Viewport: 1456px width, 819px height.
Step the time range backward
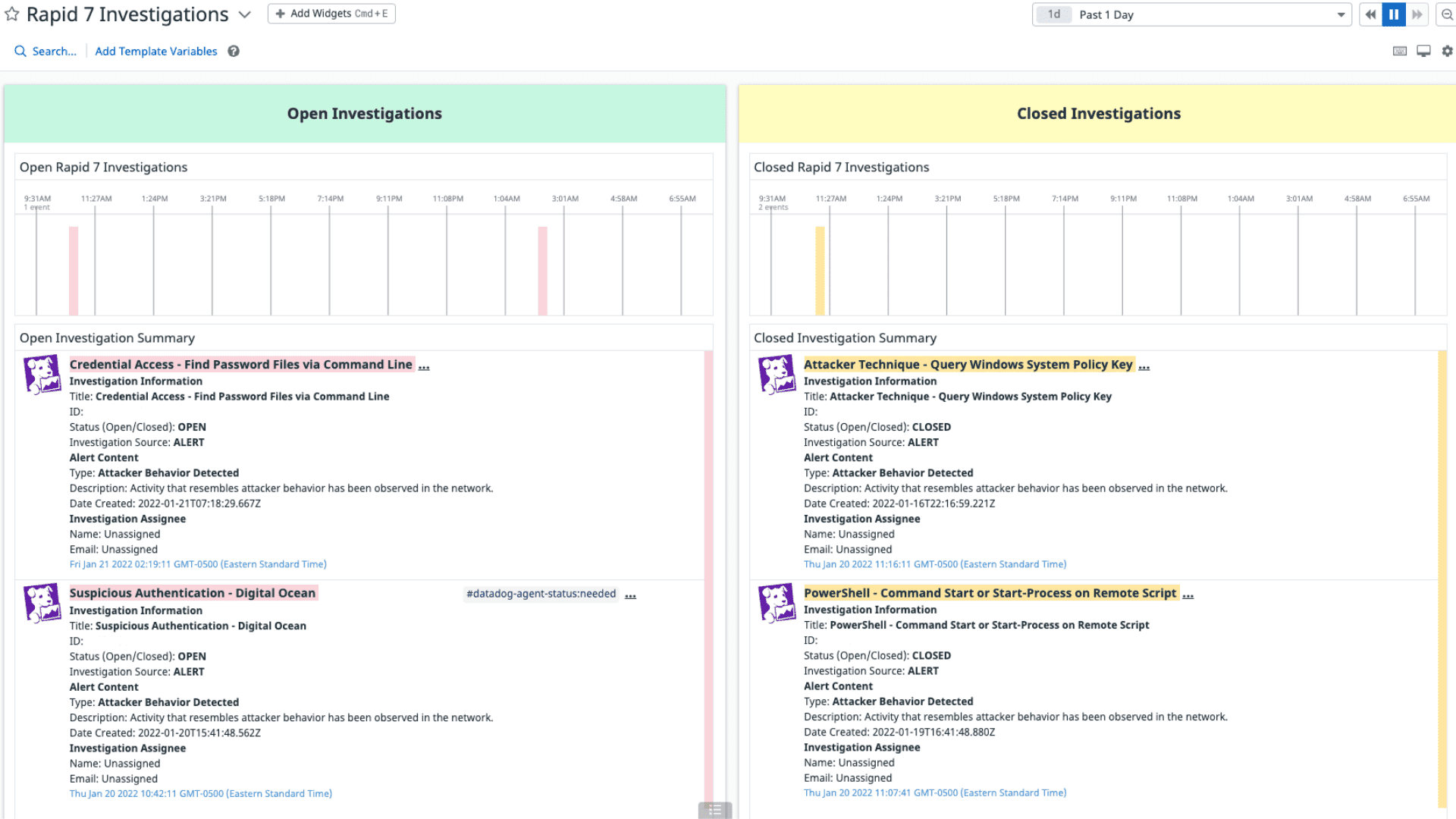click(1370, 14)
